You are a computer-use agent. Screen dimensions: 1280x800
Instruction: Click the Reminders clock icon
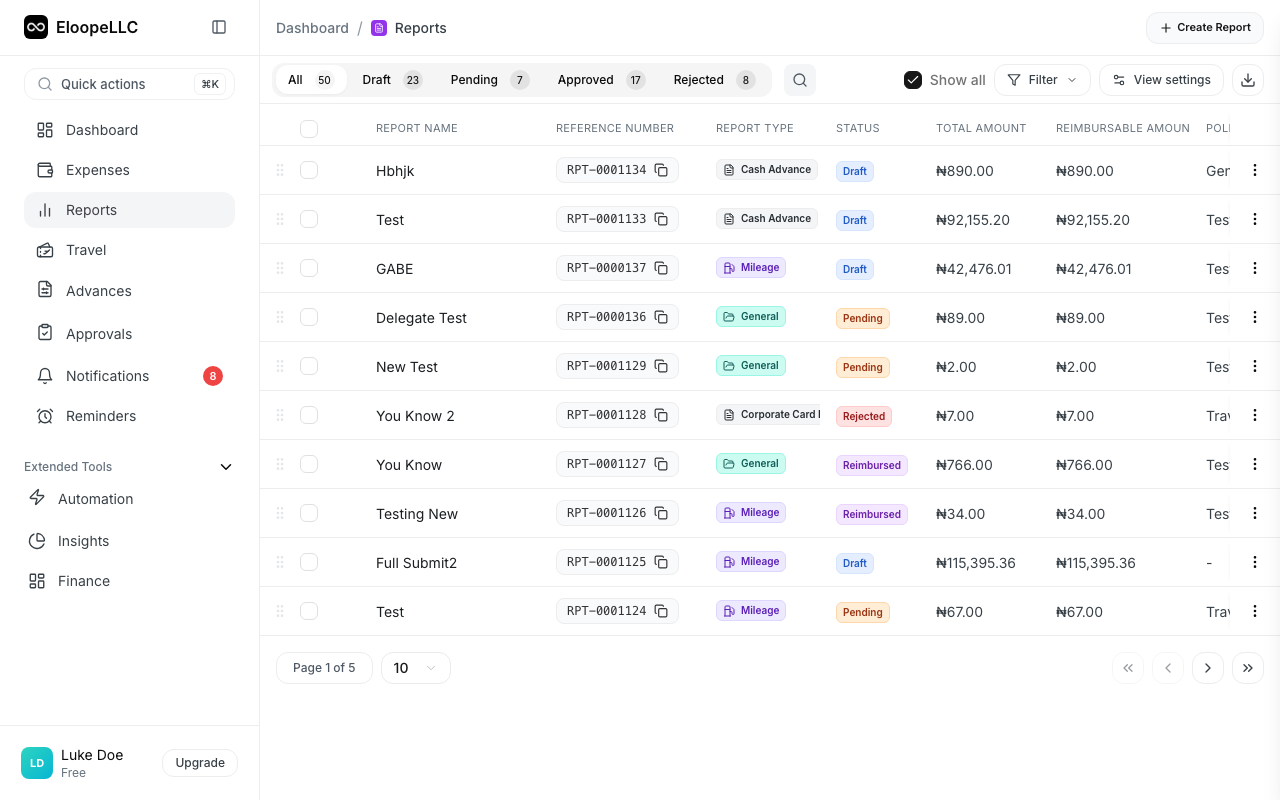(45, 415)
